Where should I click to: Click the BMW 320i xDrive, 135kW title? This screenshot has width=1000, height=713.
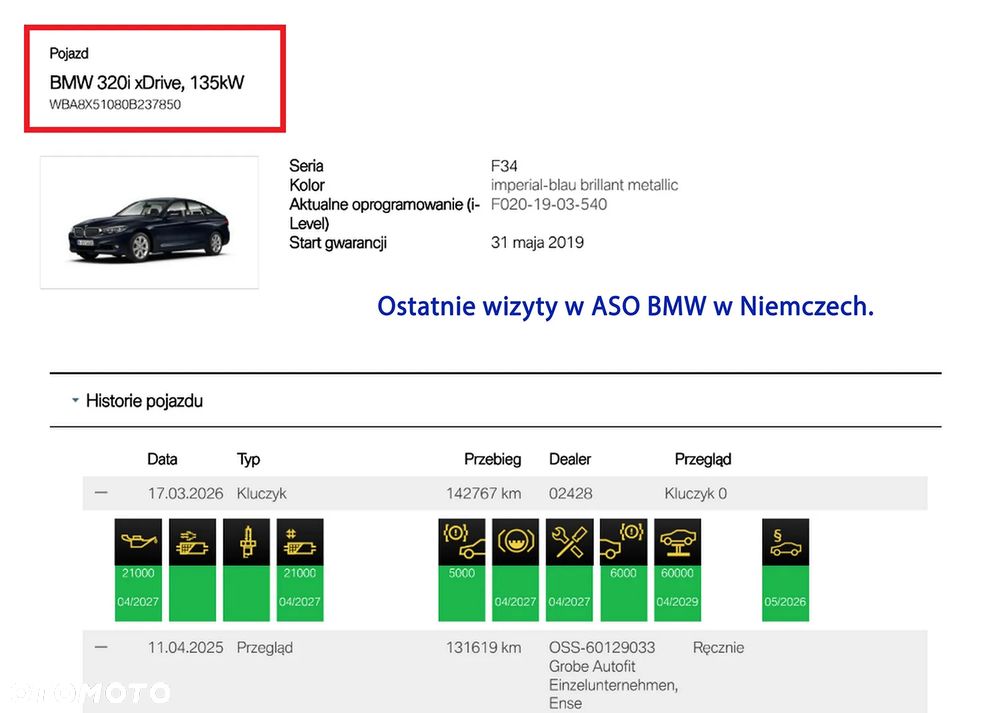point(147,82)
